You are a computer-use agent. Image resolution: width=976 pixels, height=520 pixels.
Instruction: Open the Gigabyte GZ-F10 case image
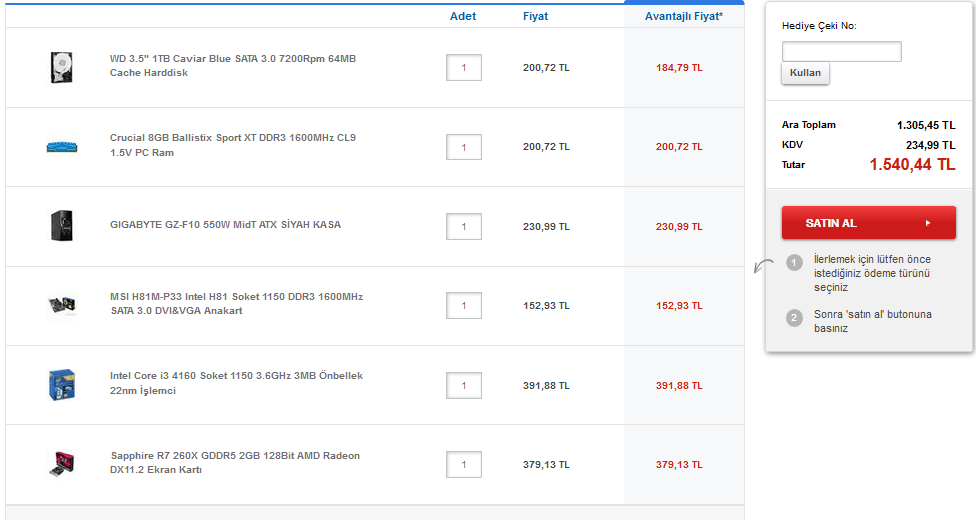(x=62, y=226)
